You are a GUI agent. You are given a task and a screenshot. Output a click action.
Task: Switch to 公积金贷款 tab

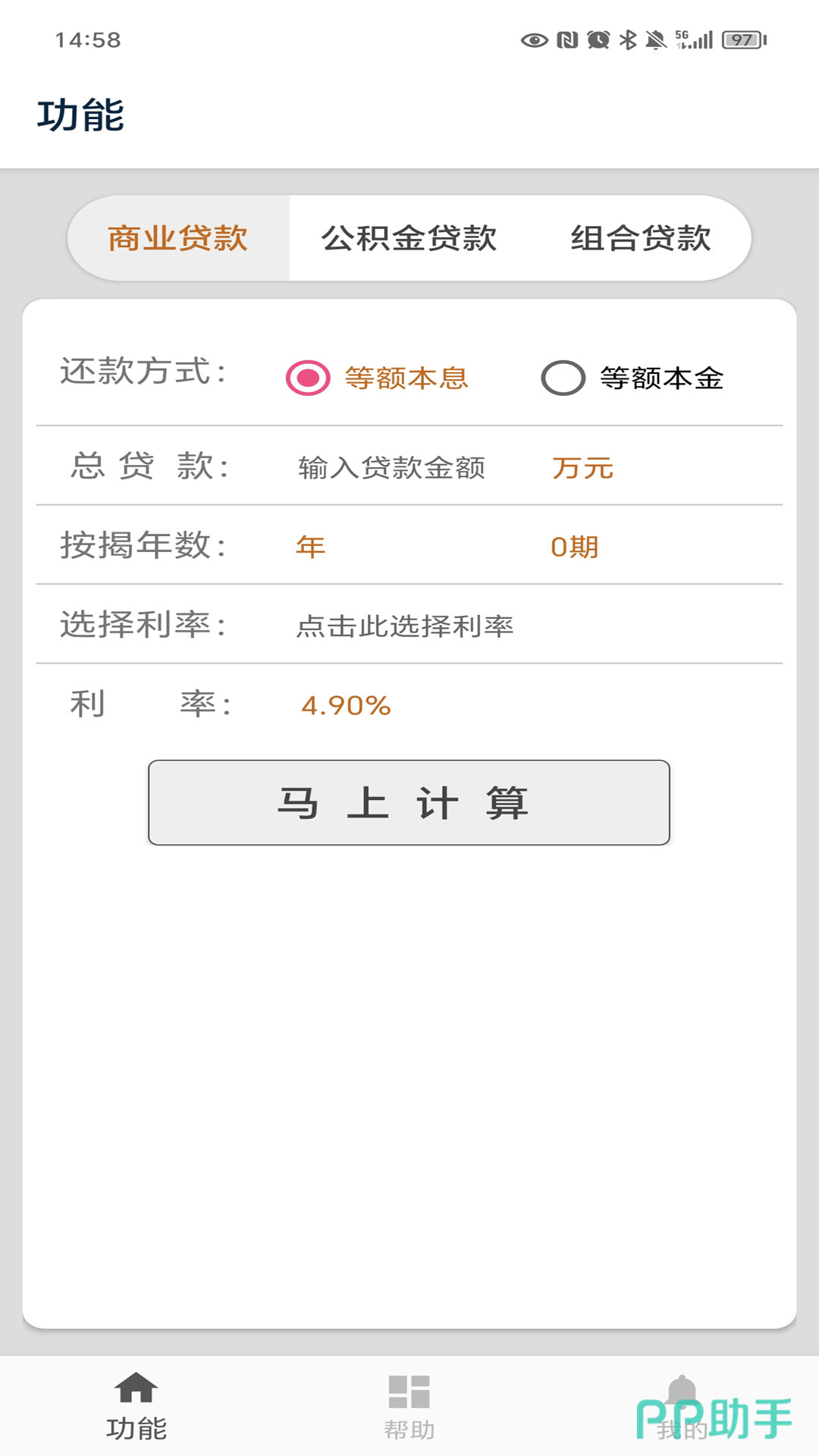click(x=409, y=238)
